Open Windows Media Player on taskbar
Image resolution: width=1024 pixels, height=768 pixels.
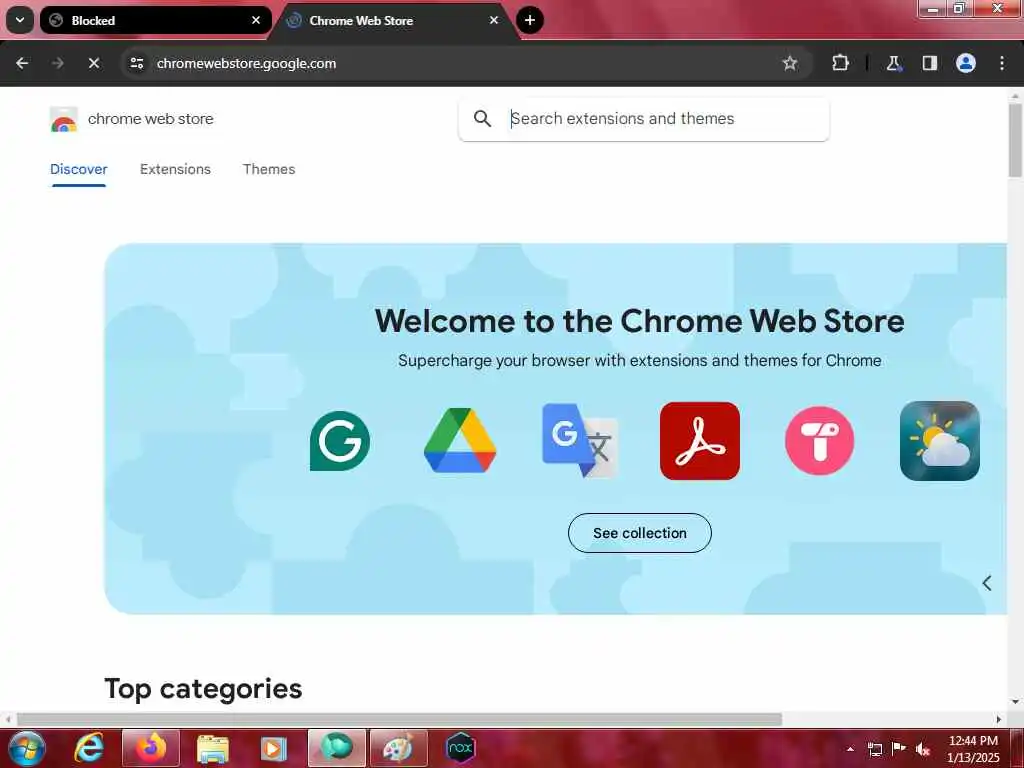click(x=274, y=748)
